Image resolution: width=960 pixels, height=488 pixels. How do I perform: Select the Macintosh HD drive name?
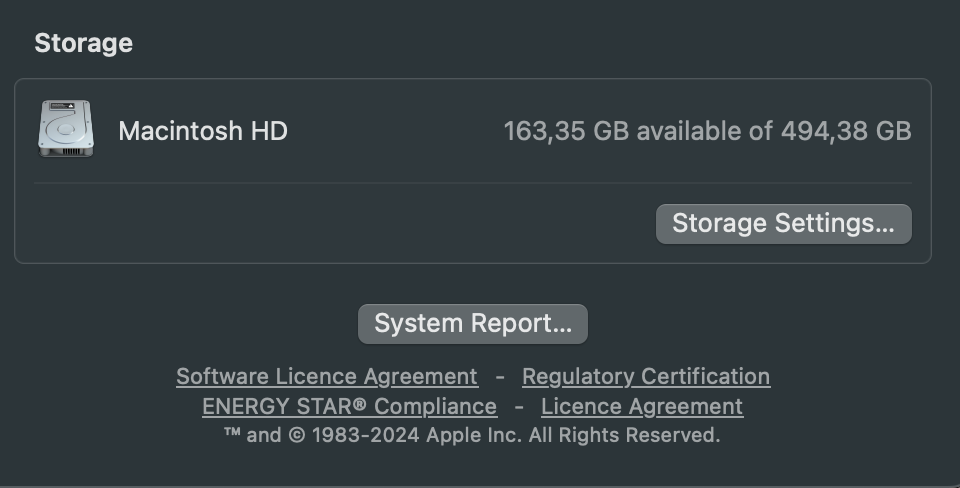pyautogui.click(x=203, y=131)
